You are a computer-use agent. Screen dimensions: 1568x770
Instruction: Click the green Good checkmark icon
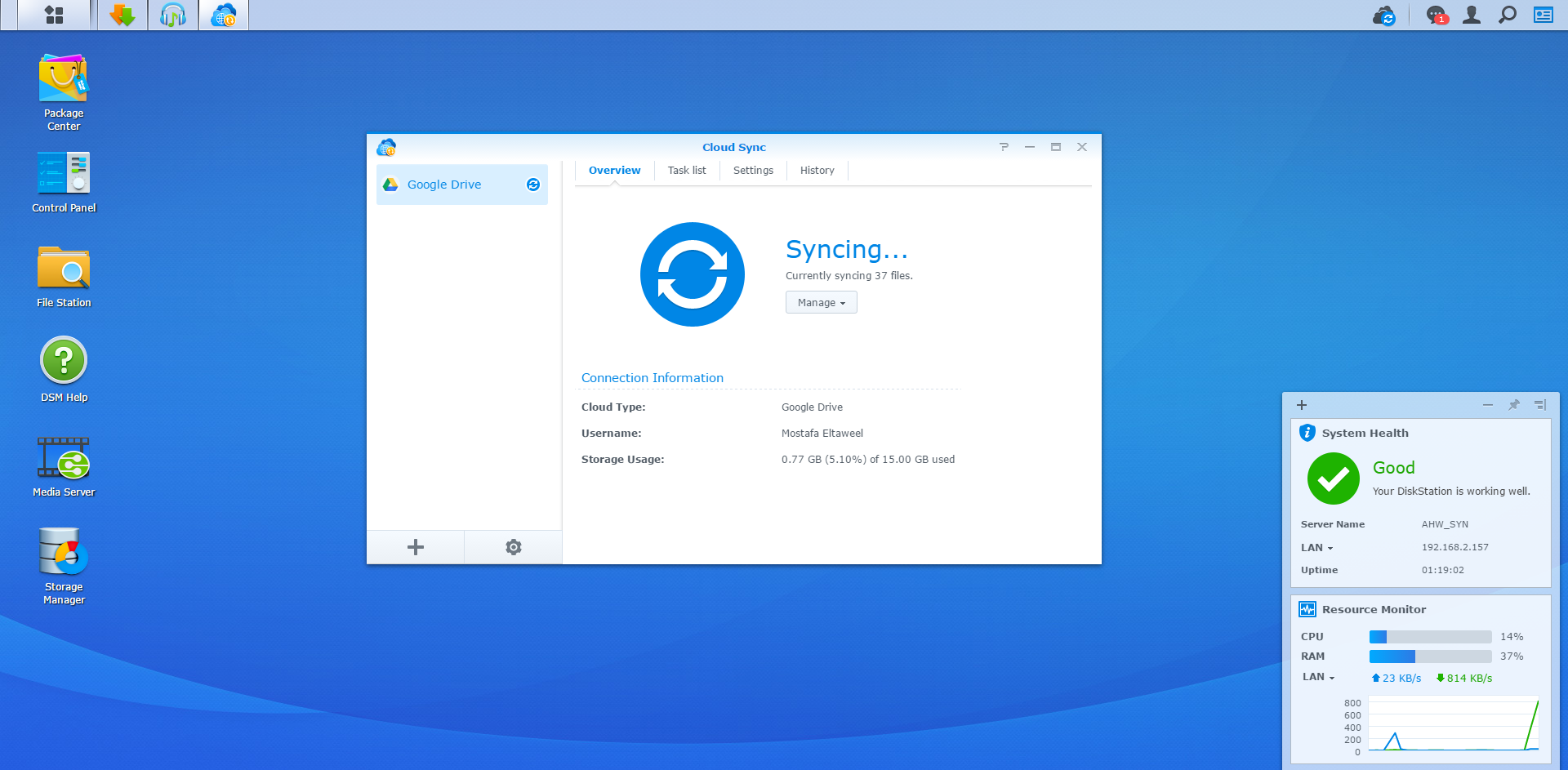tap(1334, 478)
